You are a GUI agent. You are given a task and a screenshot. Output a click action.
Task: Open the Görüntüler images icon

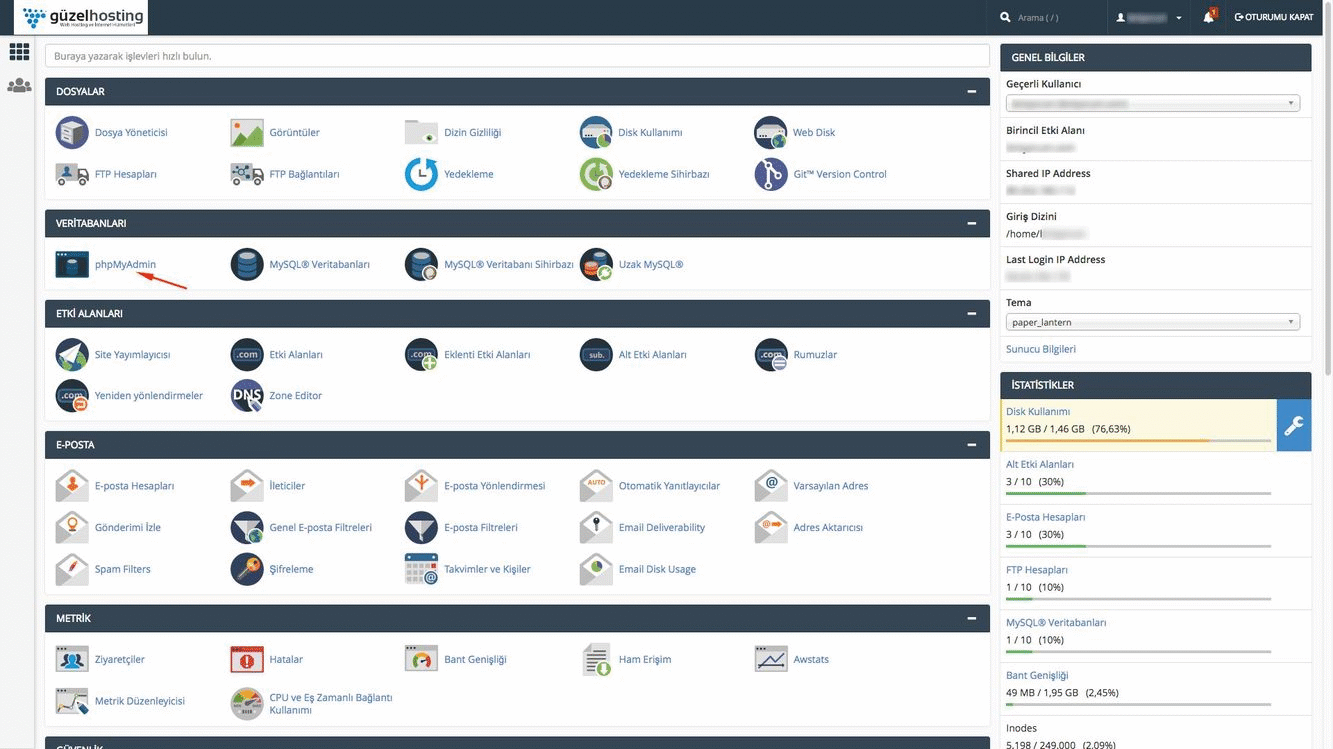(x=247, y=132)
